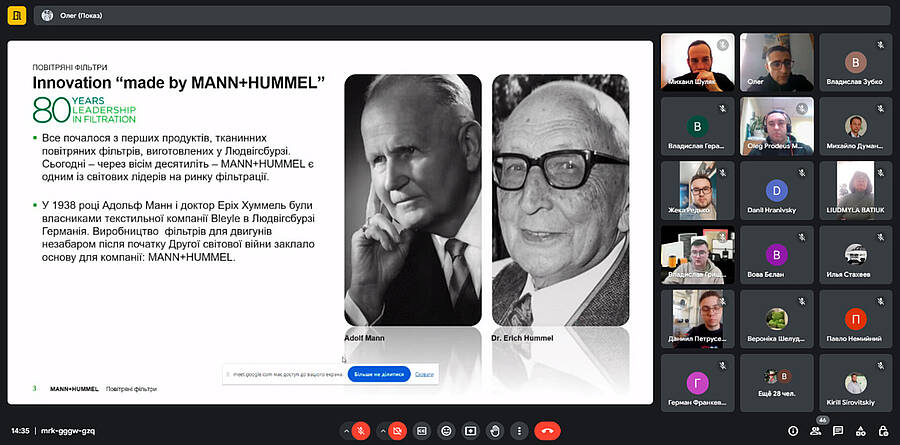Select LIUDMYLA BATIUK video tile
900x445 pixels.
[855, 191]
